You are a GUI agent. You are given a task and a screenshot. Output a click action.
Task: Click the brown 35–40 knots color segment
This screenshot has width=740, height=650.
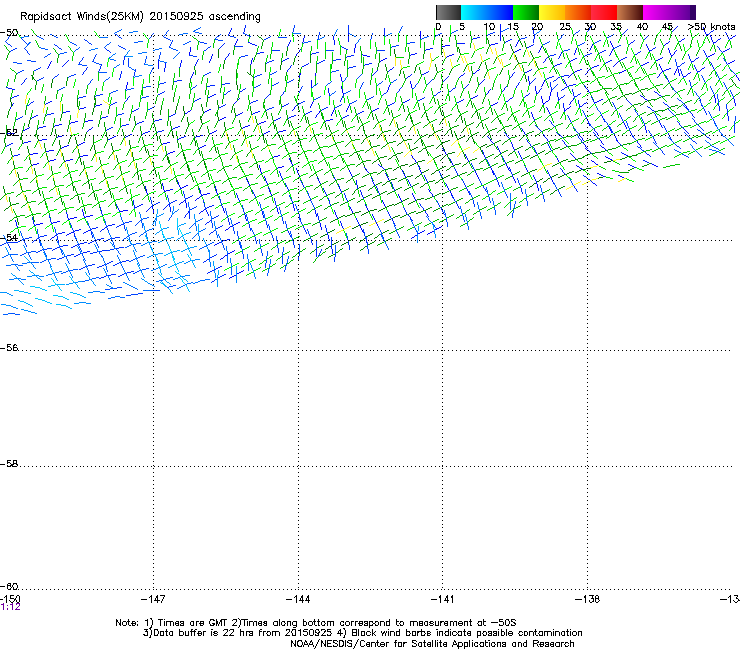click(630, 12)
